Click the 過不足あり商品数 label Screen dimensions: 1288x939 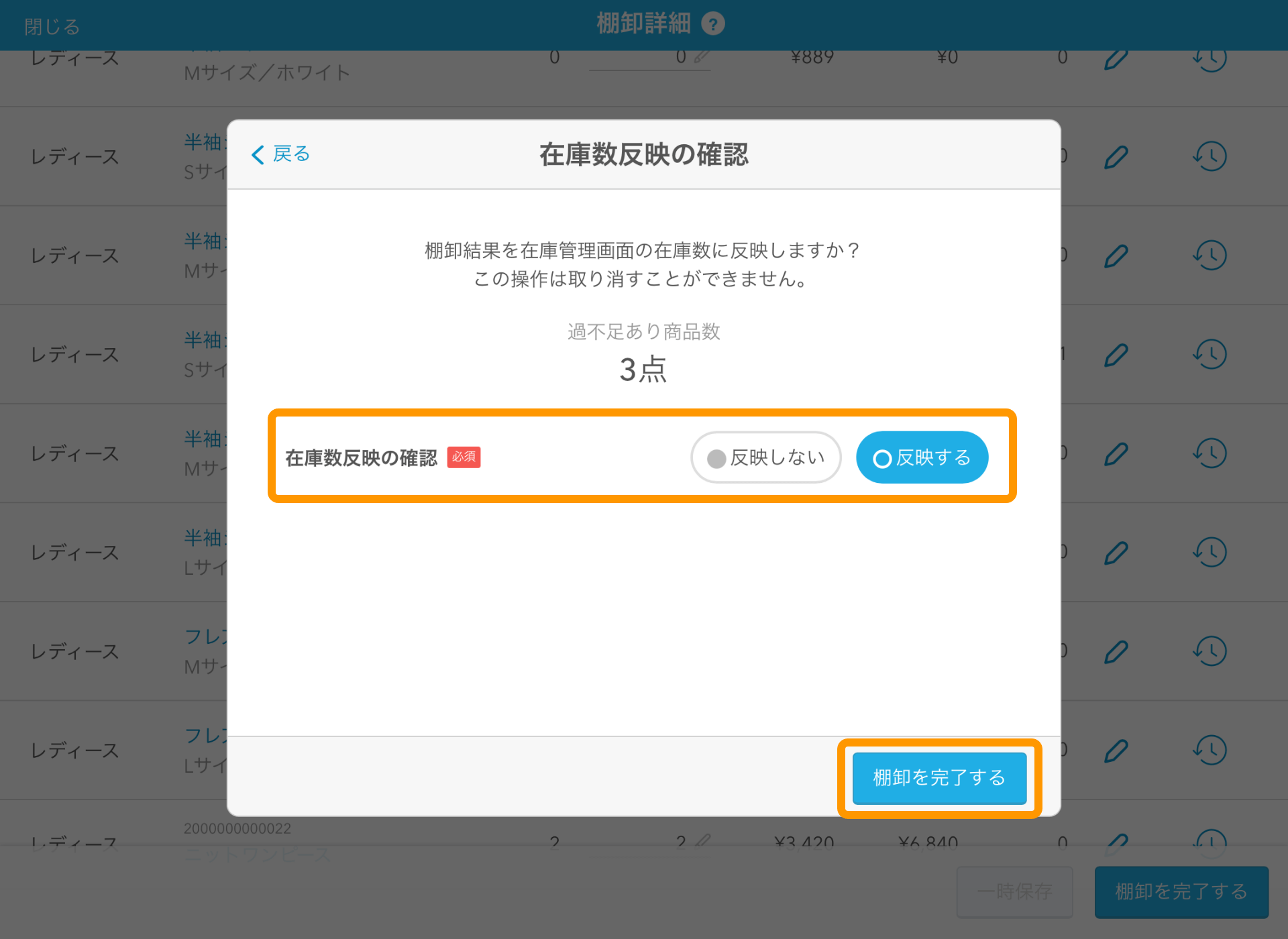click(x=643, y=331)
